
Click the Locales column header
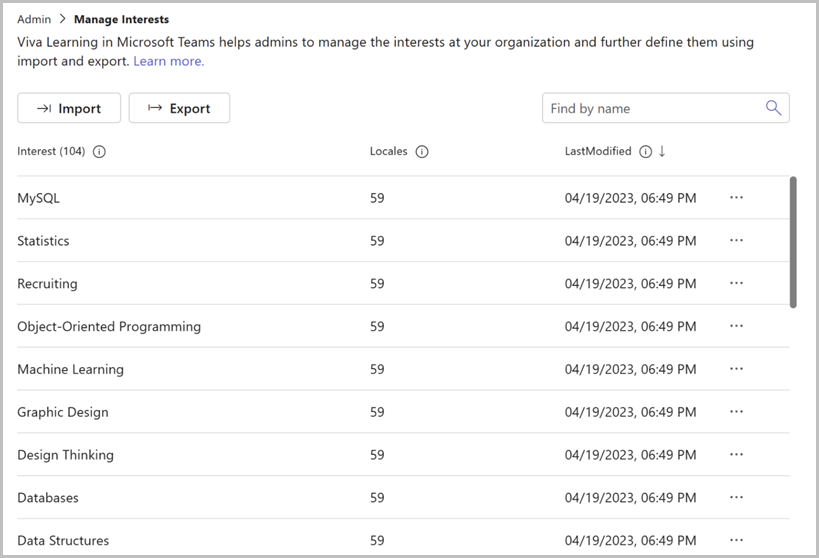click(x=389, y=152)
